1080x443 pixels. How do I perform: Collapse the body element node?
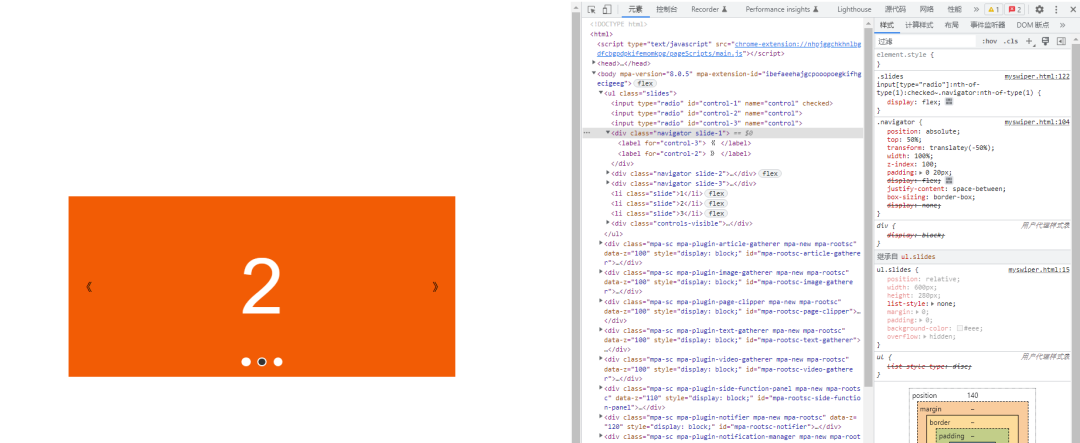click(594, 72)
